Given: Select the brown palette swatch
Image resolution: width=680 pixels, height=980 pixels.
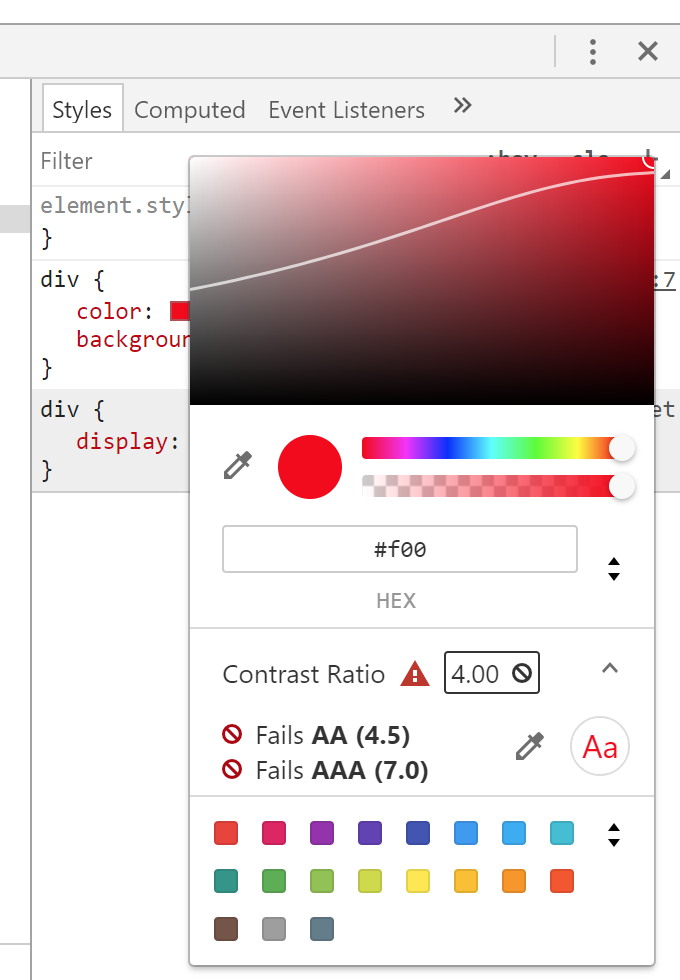Looking at the screenshot, I should 226,929.
